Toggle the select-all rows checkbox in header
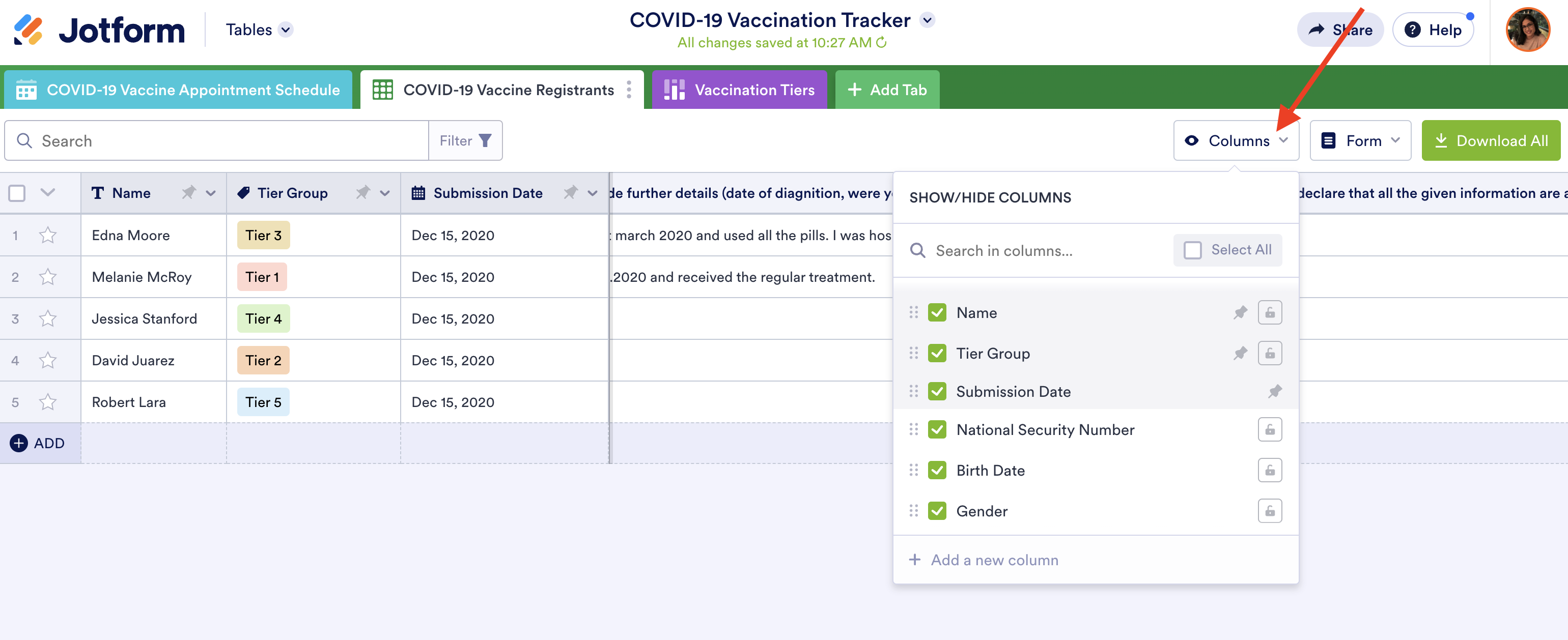The image size is (1568, 640). pos(17,193)
